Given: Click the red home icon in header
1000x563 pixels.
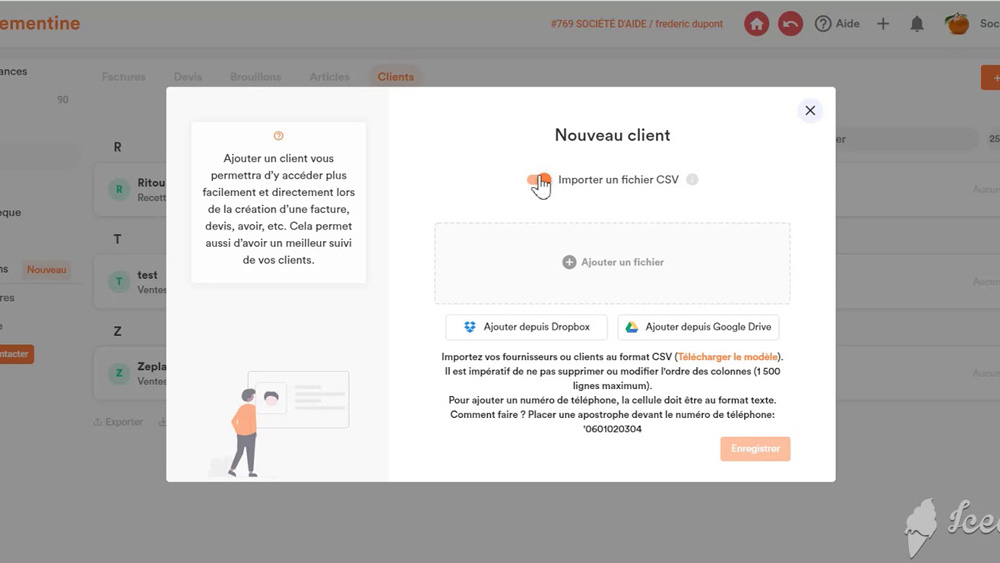Looking at the screenshot, I should (756, 24).
